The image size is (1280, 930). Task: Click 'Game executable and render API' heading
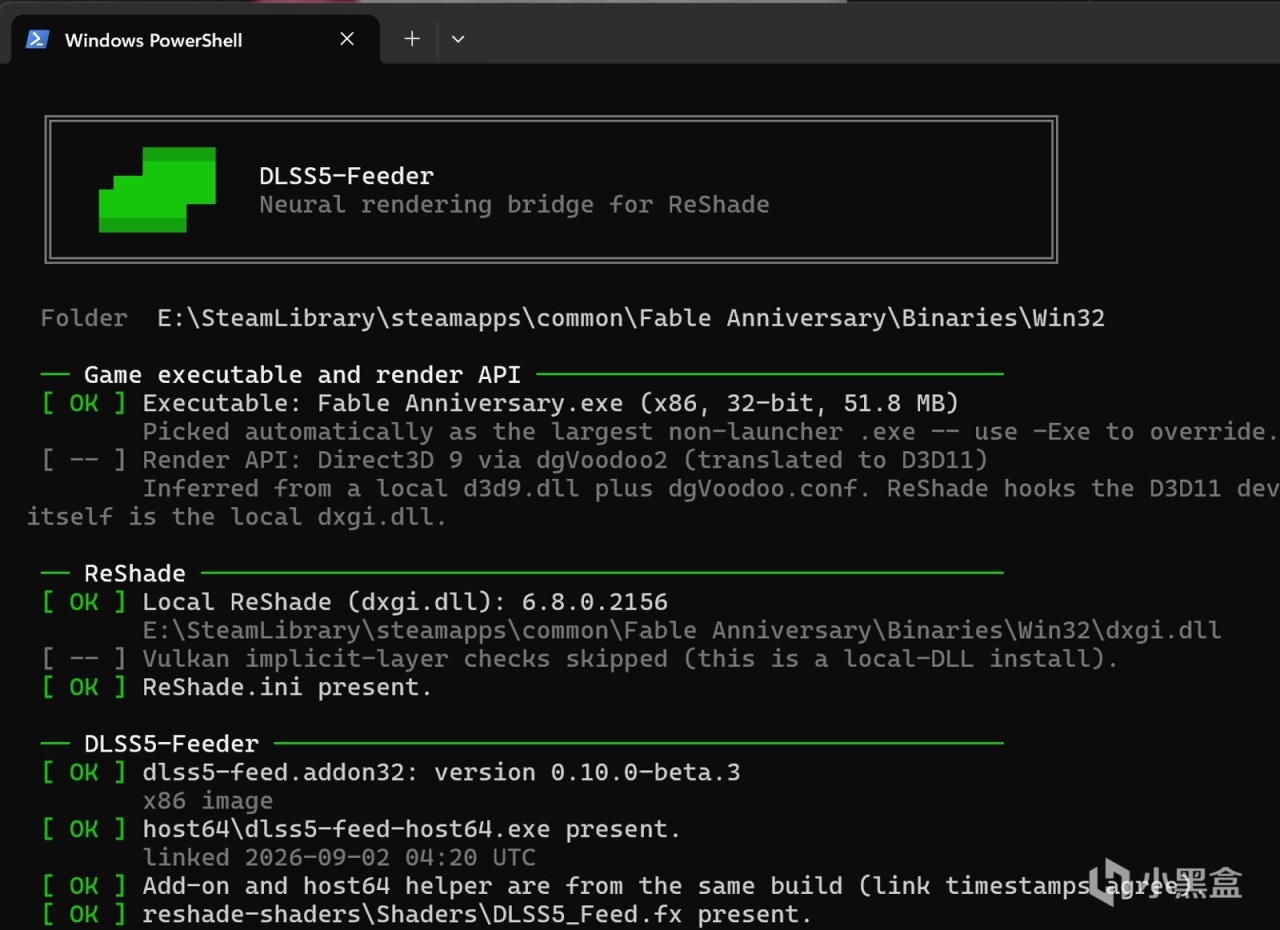(302, 375)
